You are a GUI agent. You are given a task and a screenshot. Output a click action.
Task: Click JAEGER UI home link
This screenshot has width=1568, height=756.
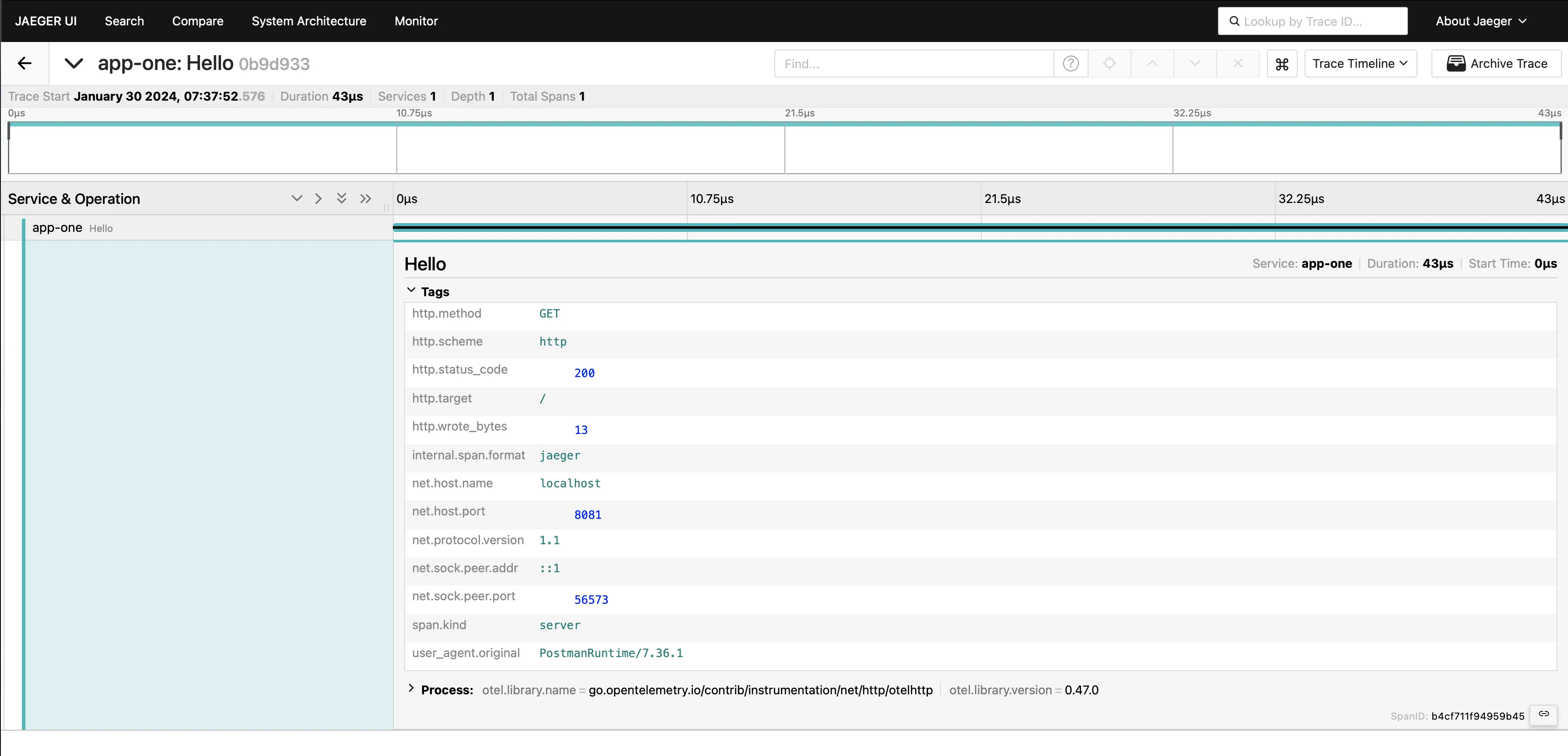pos(45,21)
